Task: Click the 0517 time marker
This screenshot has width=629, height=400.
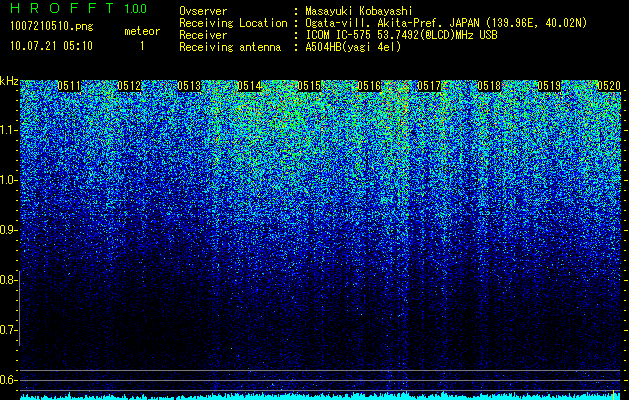Action: 429,86
